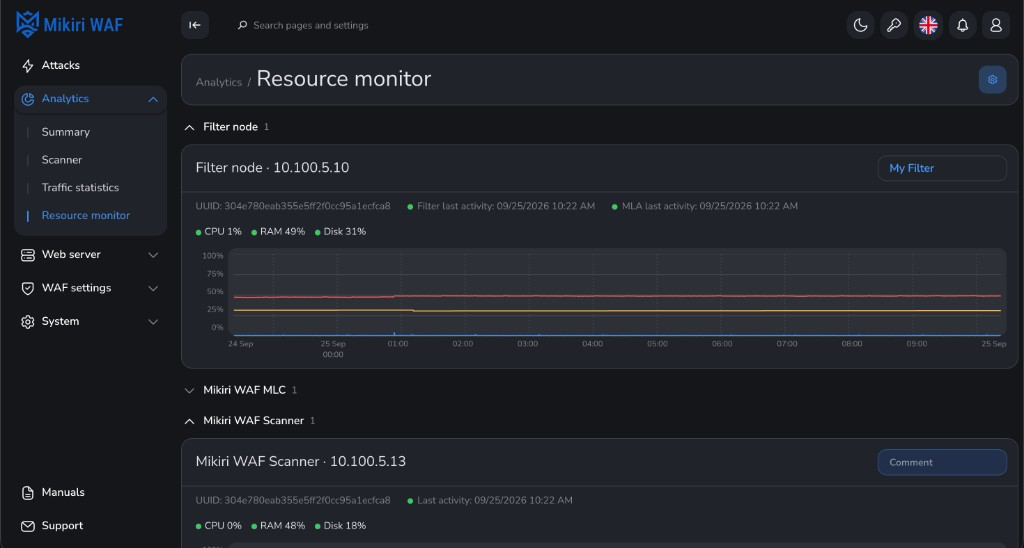Image resolution: width=1024 pixels, height=548 pixels.
Task: Click the Mikiri WAF Scanner · 10.100.5.13 title
Action: pyautogui.click(x=300, y=462)
